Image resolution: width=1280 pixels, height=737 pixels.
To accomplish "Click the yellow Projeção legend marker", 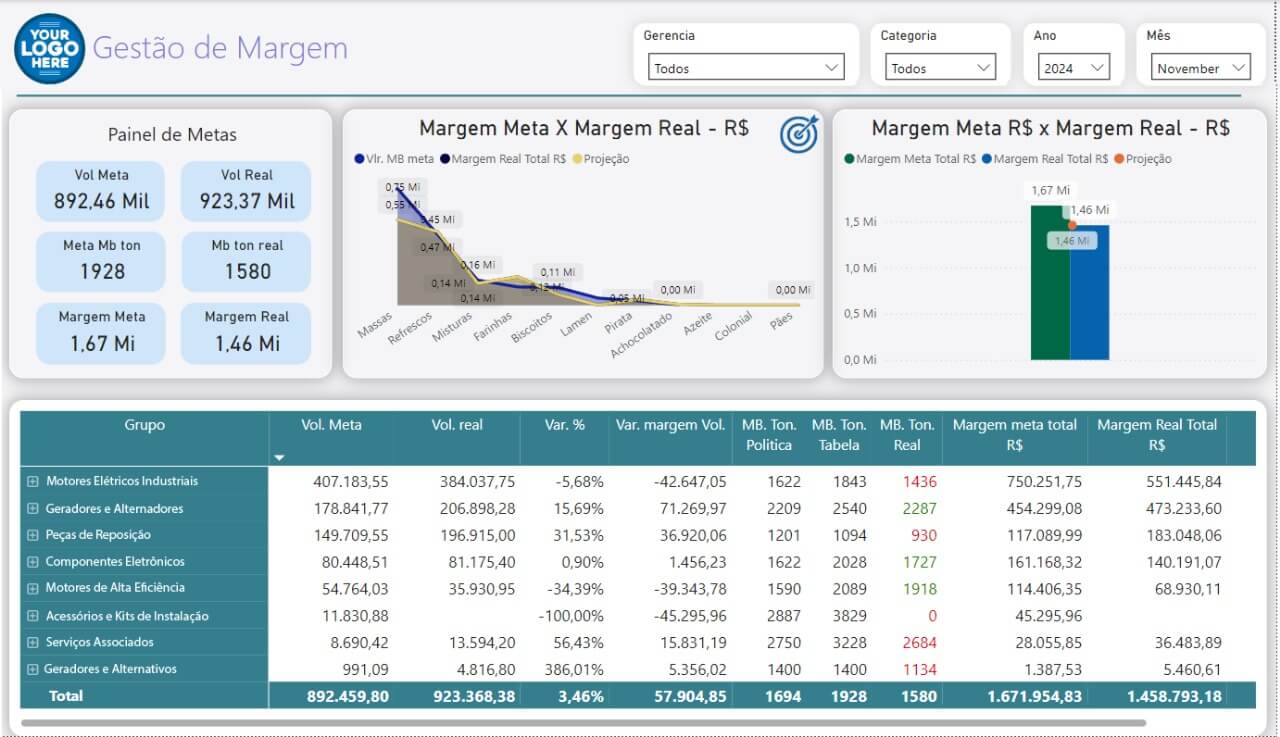I will click(x=577, y=159).
